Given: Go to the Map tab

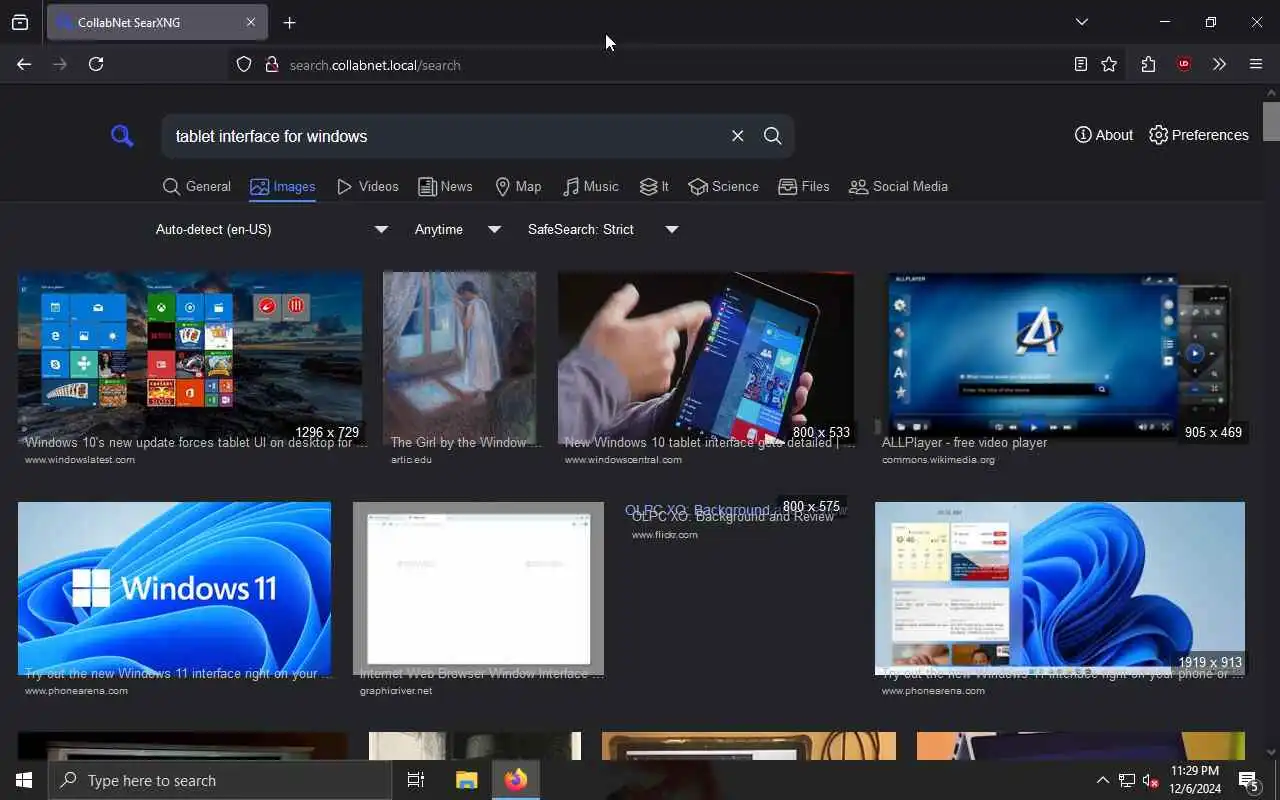Looking at the screenshot, I should coord(518,186).
